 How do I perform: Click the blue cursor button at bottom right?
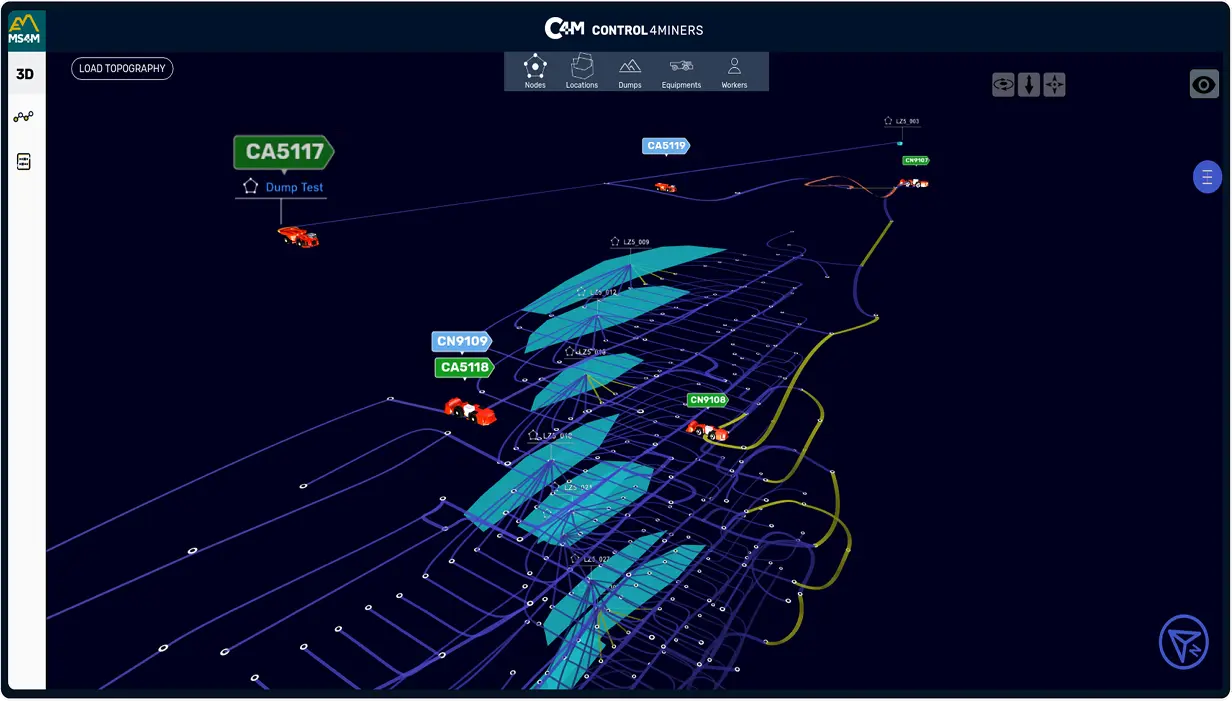[x=1183, y=643]
